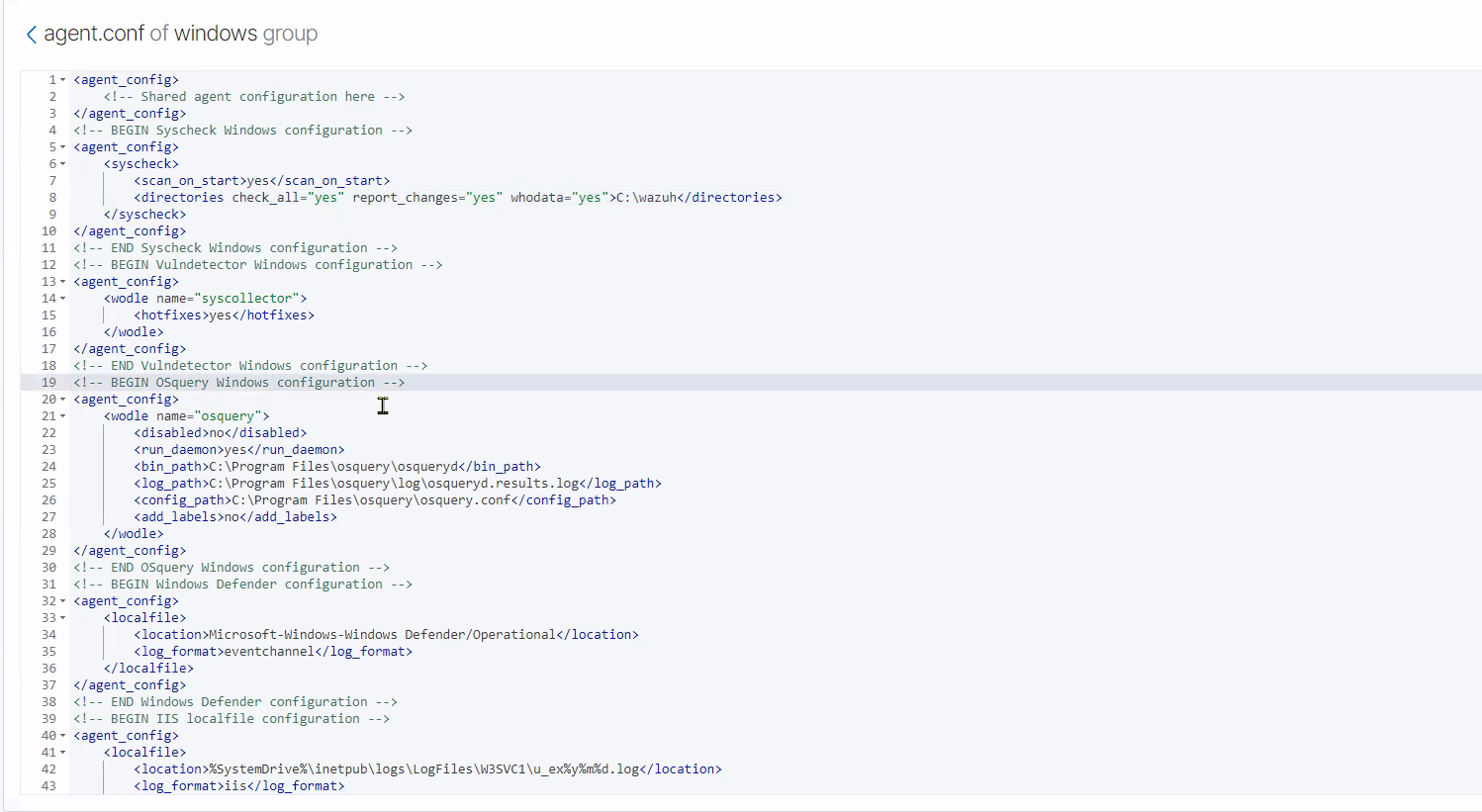This screenshot has width=1482, height=812.
Task: Click line number 37 in the gutter
Action: pos(48,684)
